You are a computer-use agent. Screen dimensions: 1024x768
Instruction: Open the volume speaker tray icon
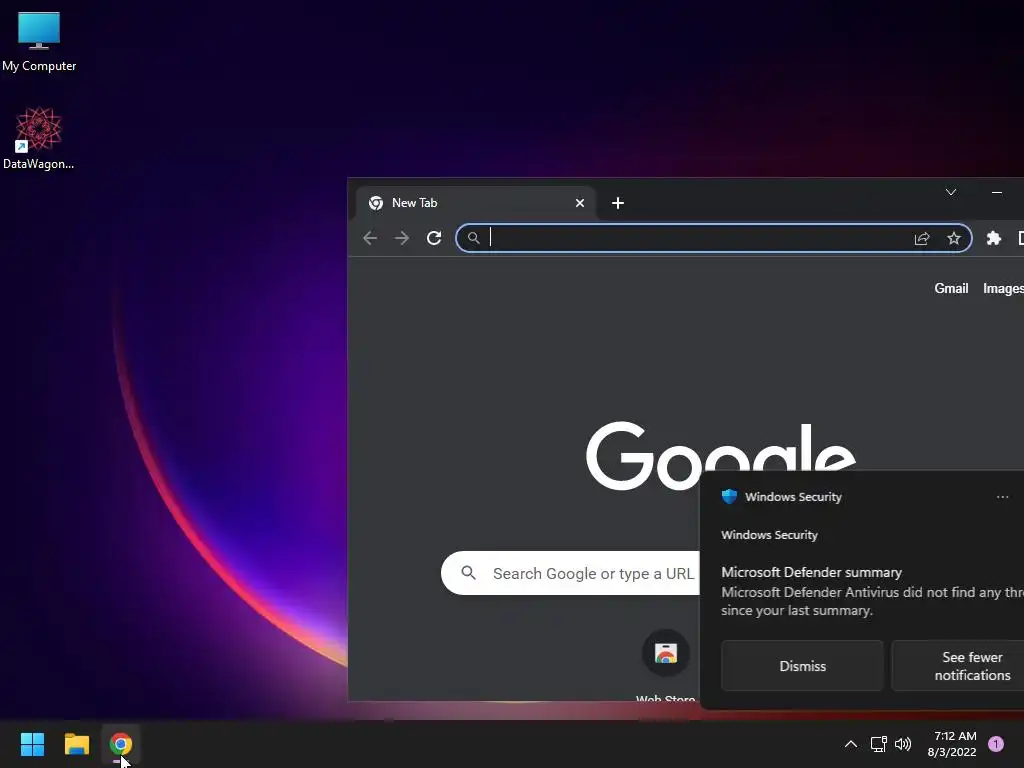[903, 744]
